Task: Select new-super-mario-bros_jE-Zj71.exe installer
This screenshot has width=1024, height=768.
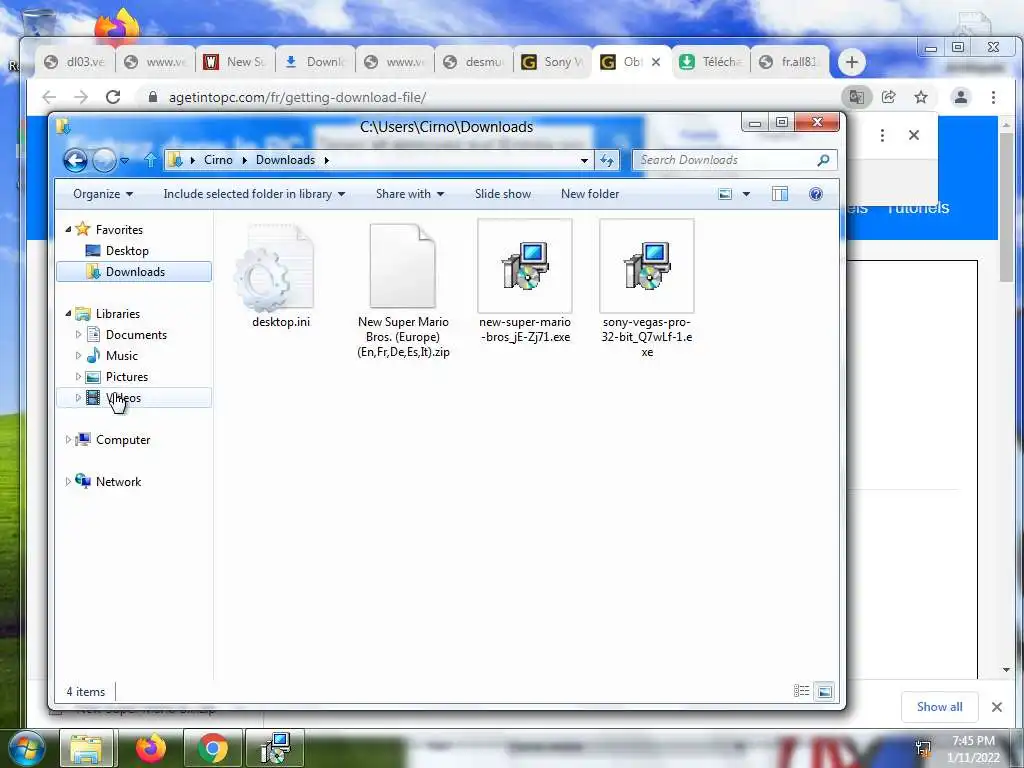Action: click(x=525, y=282)
